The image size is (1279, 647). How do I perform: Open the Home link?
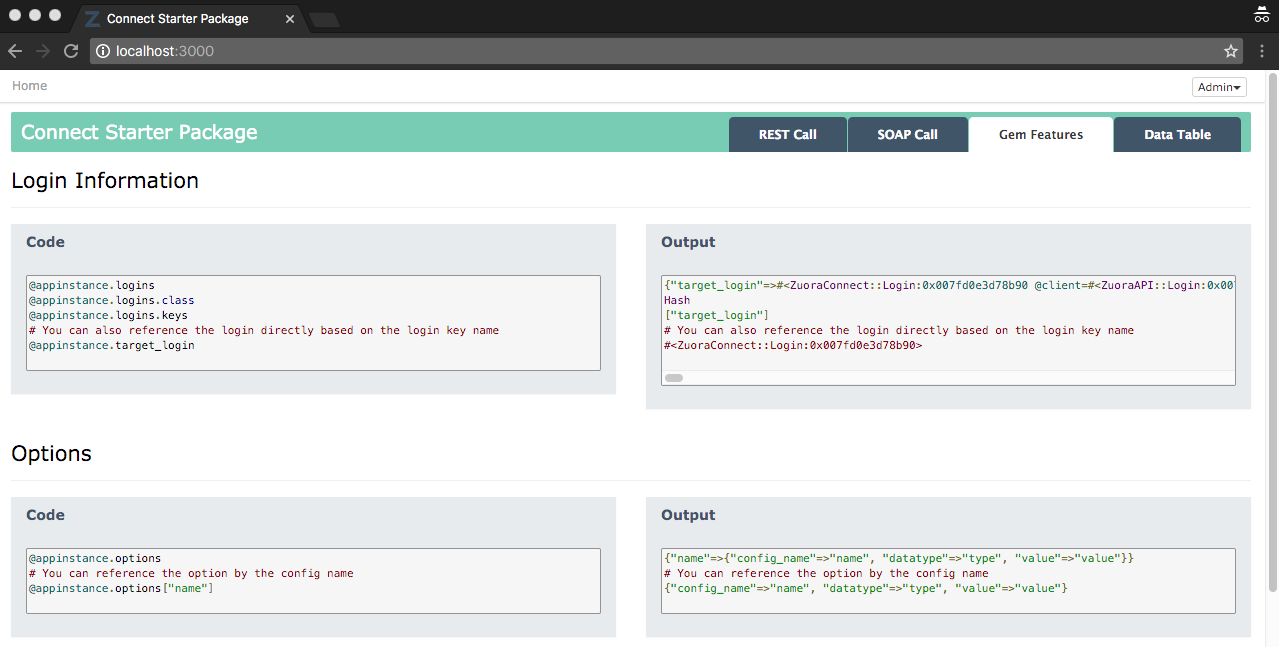tap(29, 86)
